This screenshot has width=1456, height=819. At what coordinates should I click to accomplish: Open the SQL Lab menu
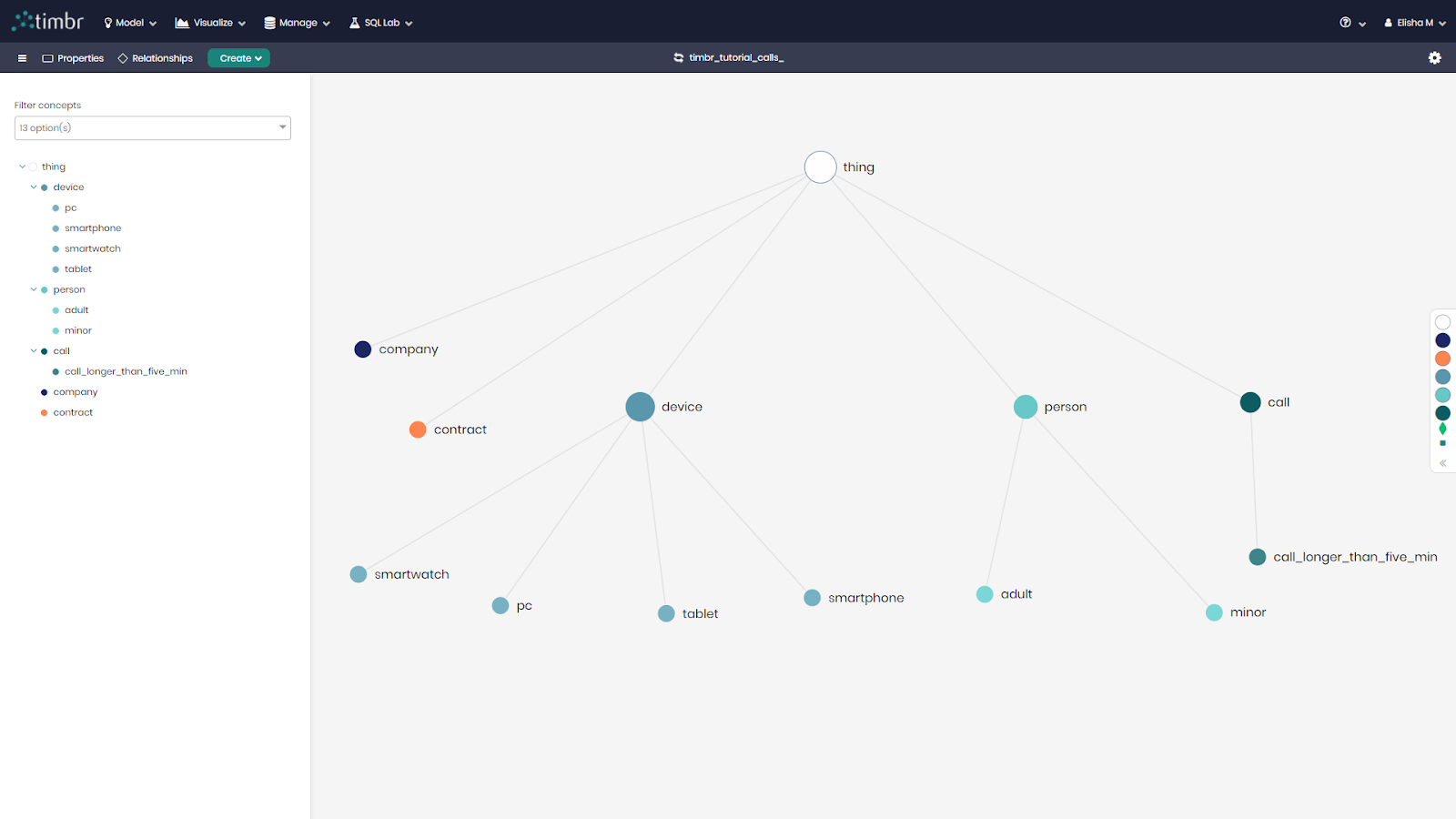[381, 23]
